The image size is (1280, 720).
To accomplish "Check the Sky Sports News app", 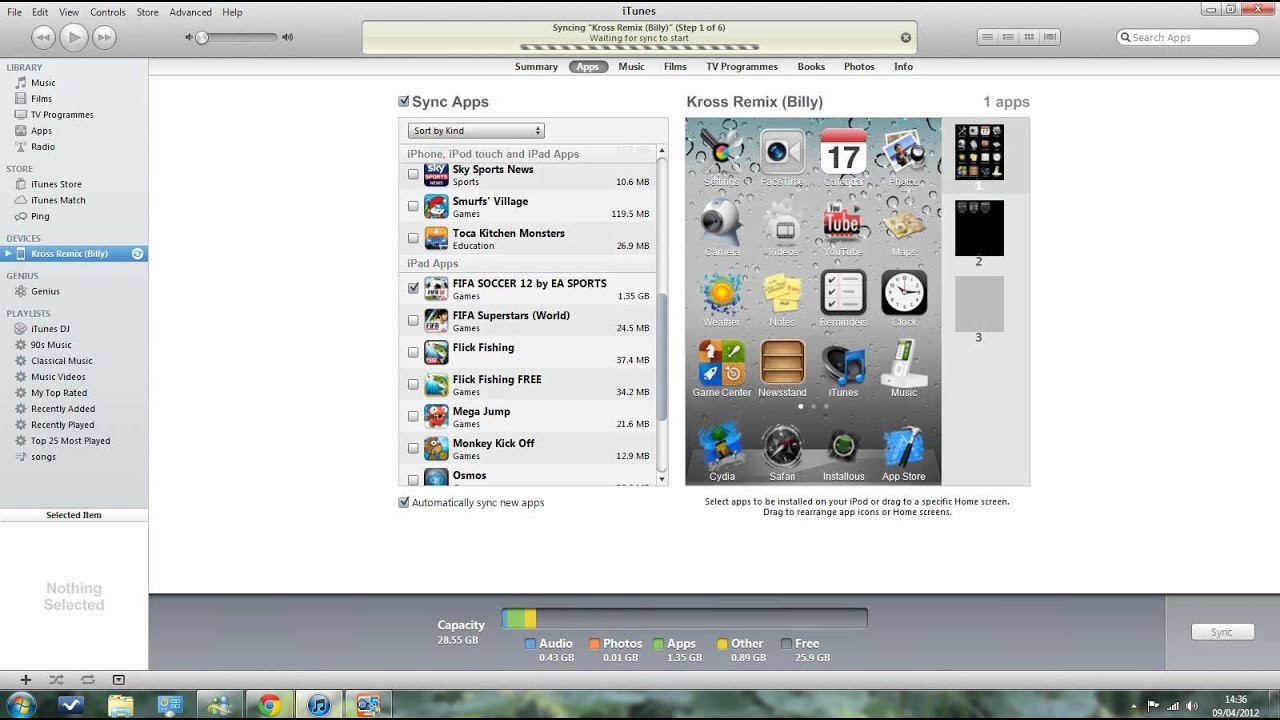I will 413,174.
